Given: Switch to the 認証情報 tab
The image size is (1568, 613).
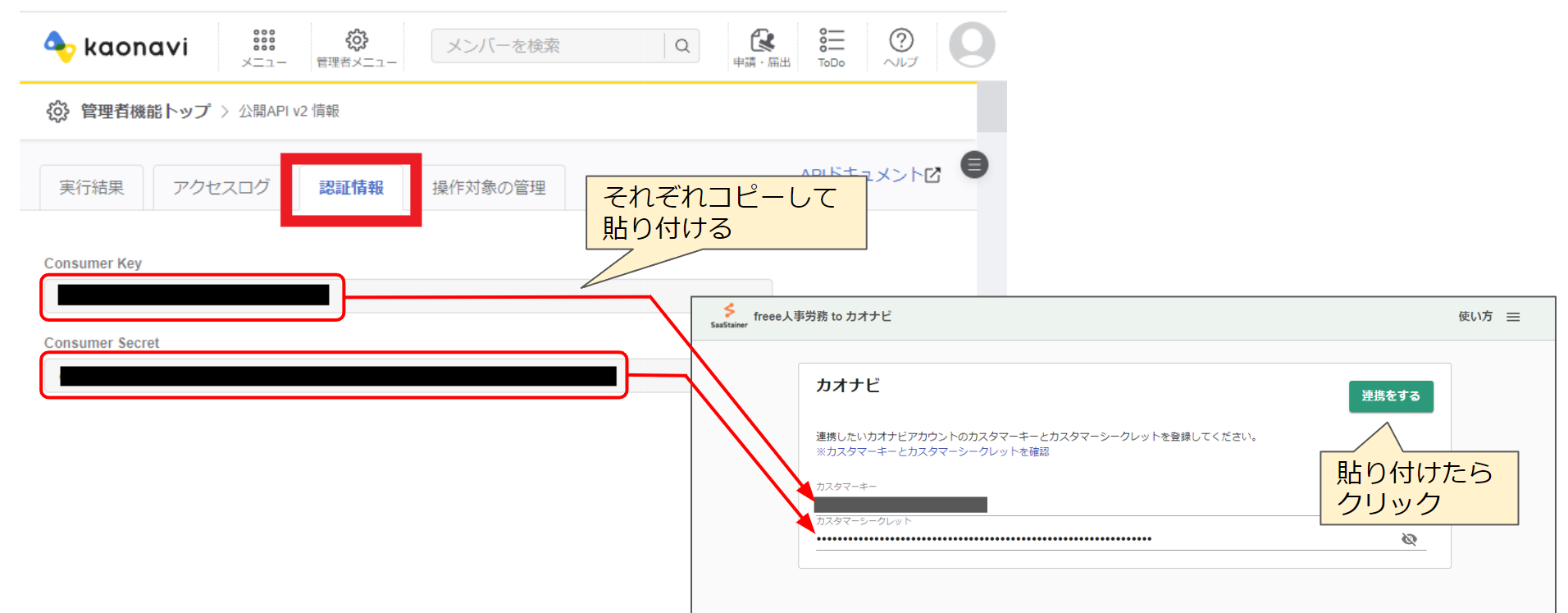Looking at the screenshot, I should pos(351,187).
